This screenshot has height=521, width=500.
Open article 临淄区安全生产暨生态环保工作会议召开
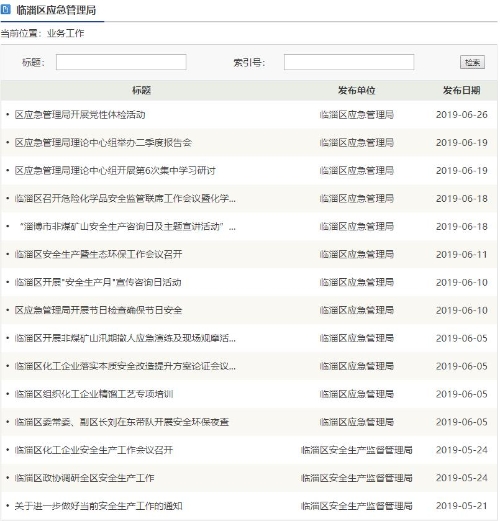[98, 255]
